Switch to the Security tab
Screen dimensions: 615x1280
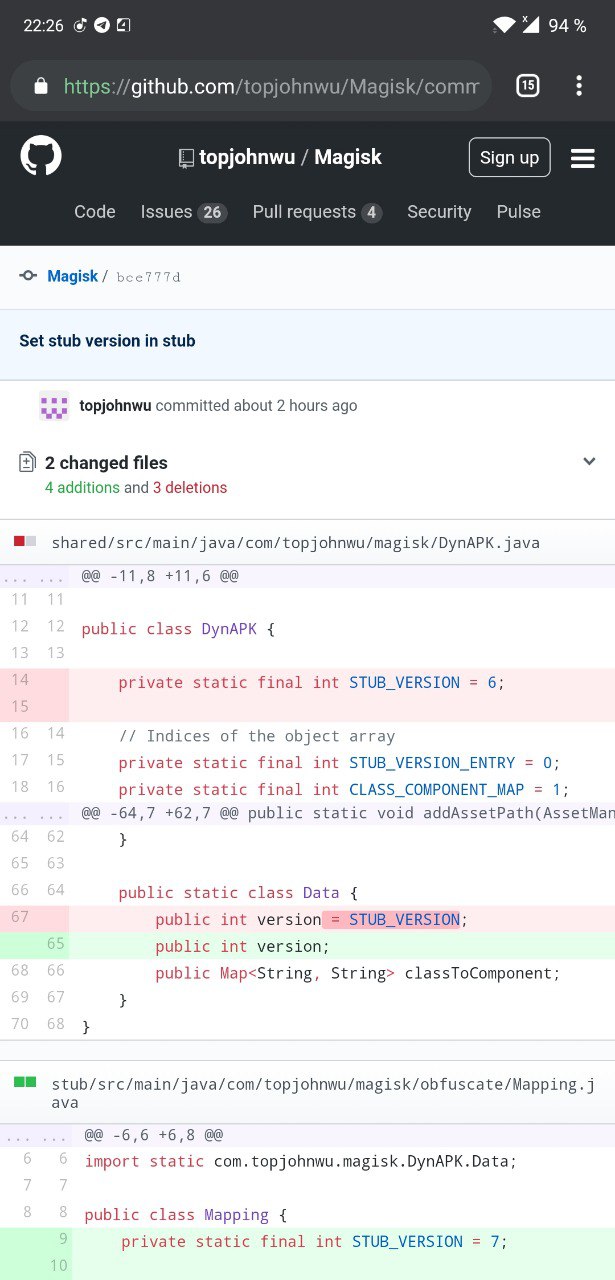point(439,212)
